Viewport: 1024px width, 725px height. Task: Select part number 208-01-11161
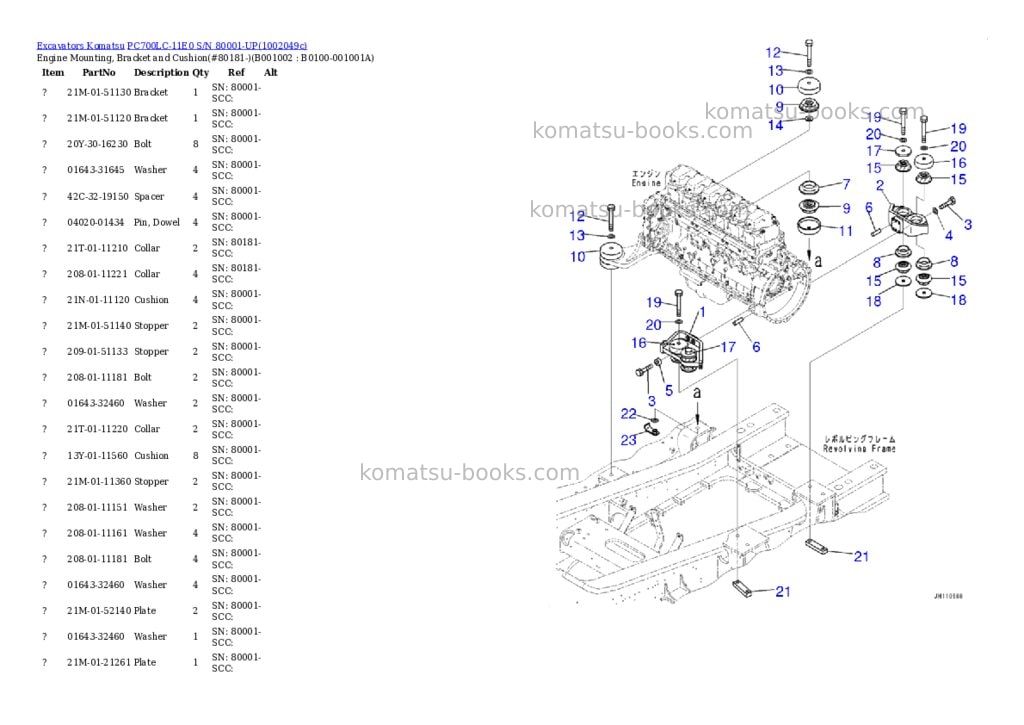tap(97, 534)
